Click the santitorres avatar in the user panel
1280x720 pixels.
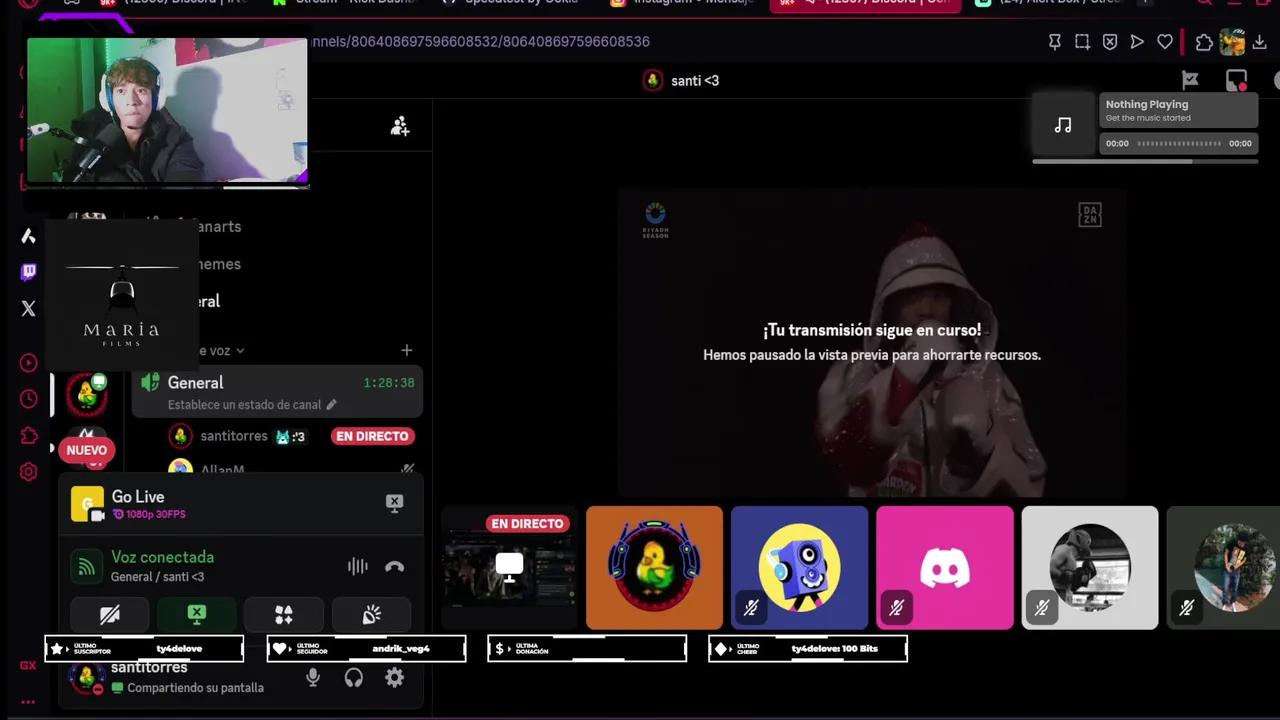pos(86,678)
